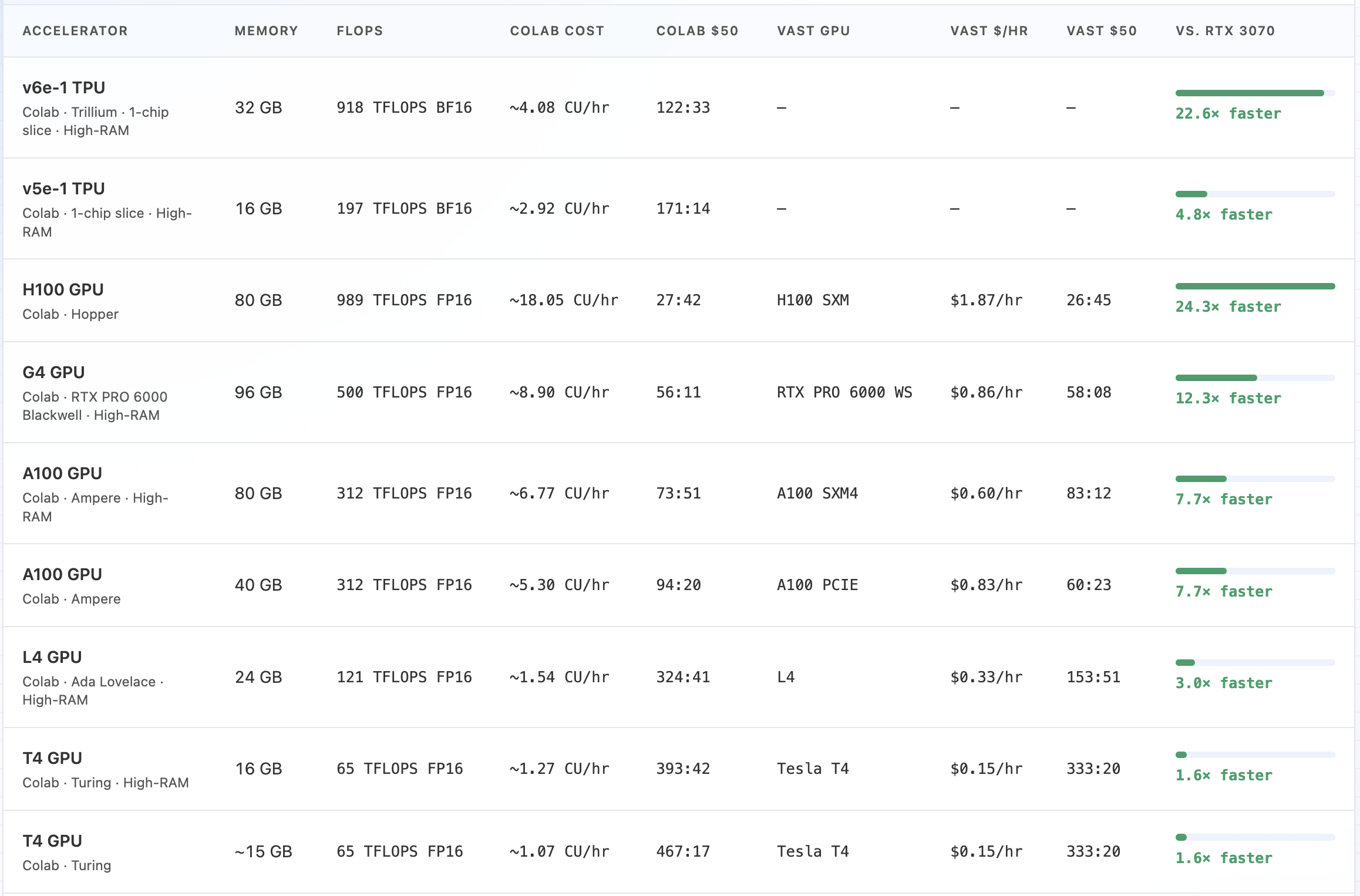Sort by the MEMORY column header
The height and width of the screenshot is (896, 1360).
point(266,31)
